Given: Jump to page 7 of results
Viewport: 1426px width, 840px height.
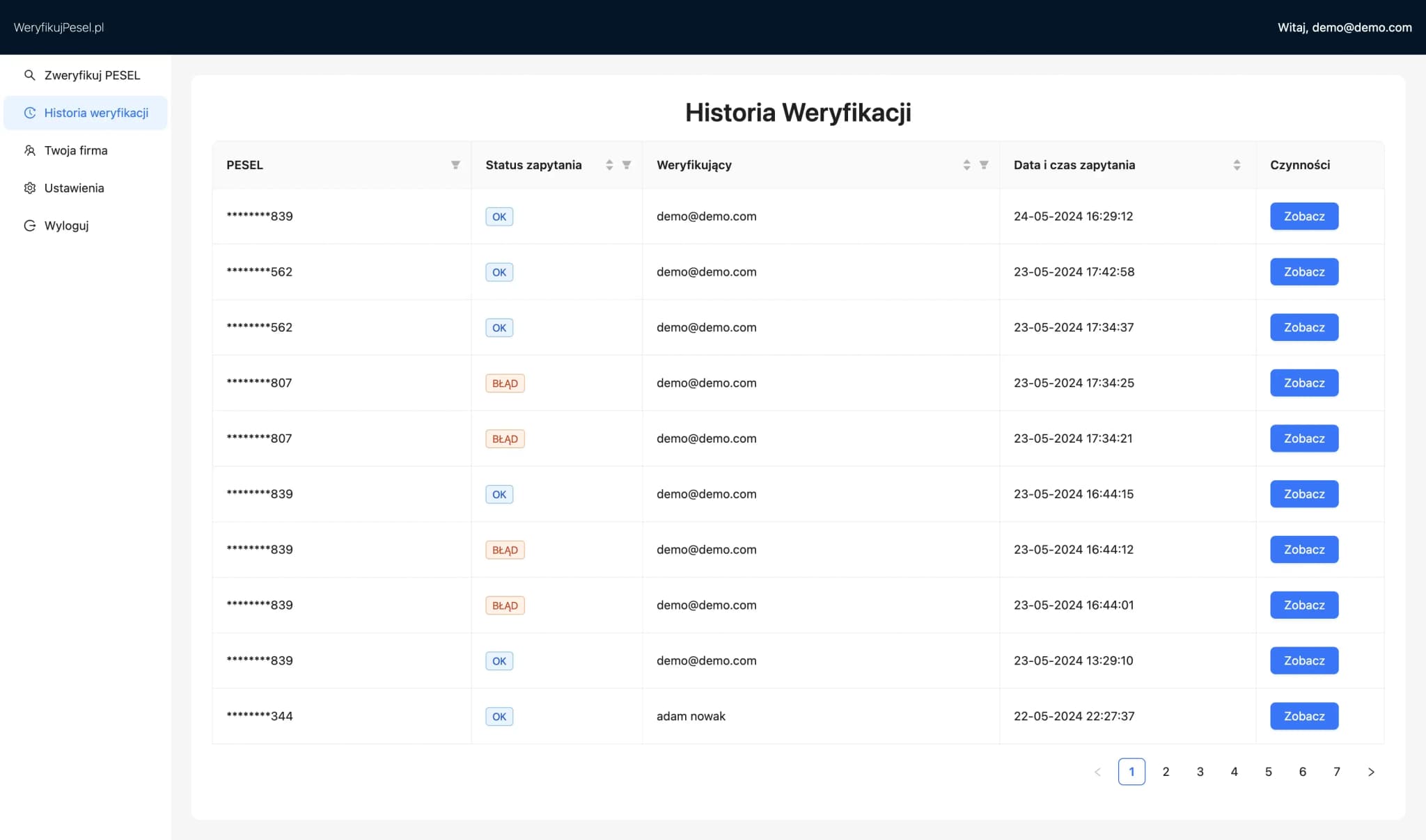Looking at the screenshot, I should pyautogui.click(x=1336, y=771).
